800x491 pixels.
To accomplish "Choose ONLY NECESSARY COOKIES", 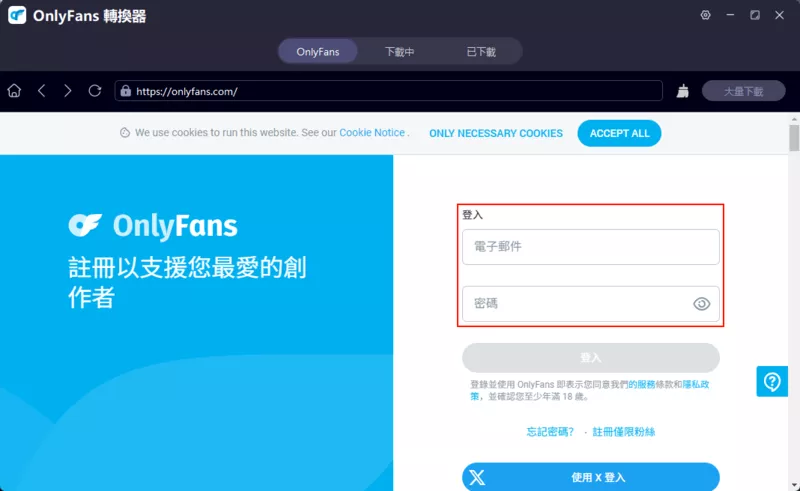I will pos(496,133).
